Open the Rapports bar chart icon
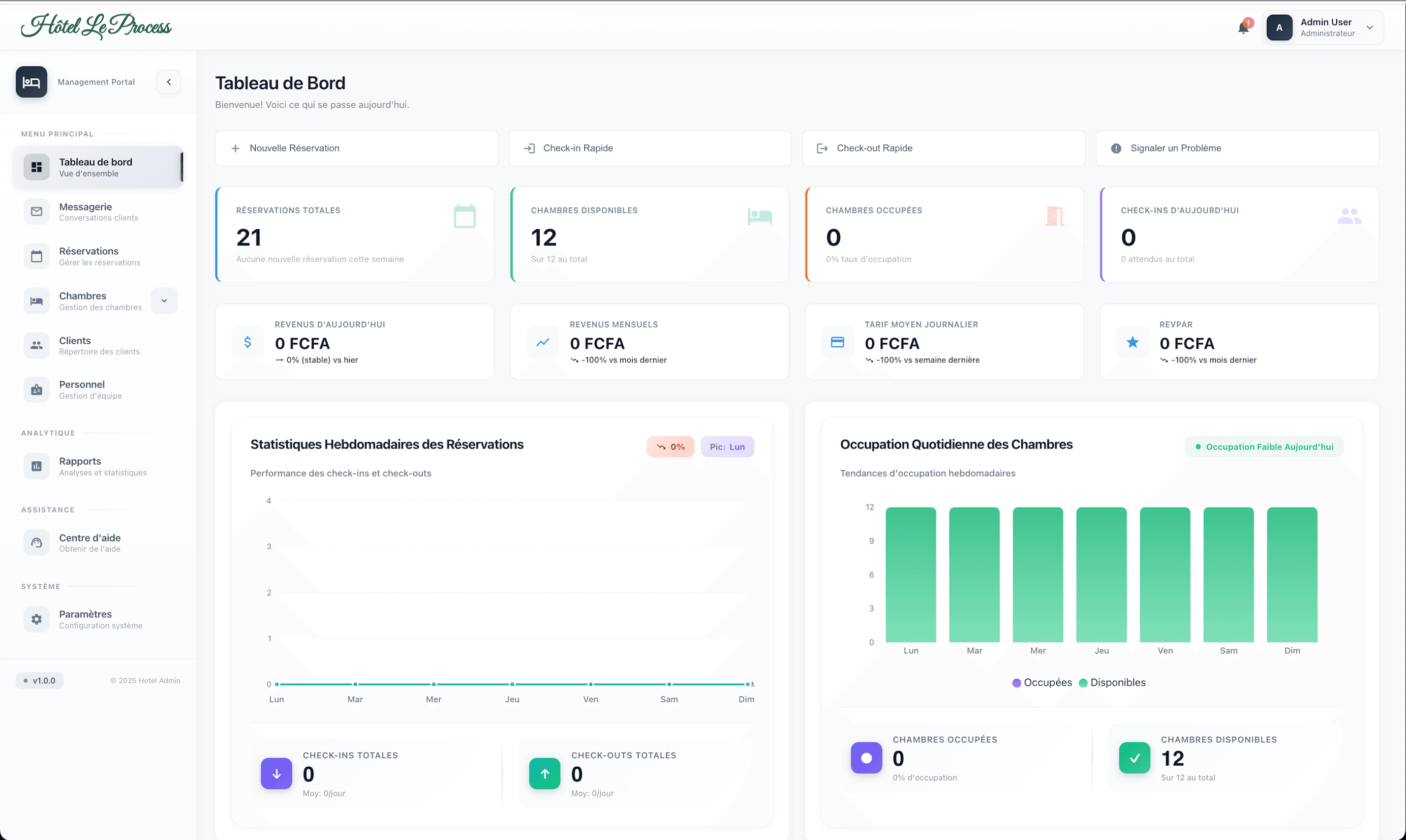 (36, 466)
